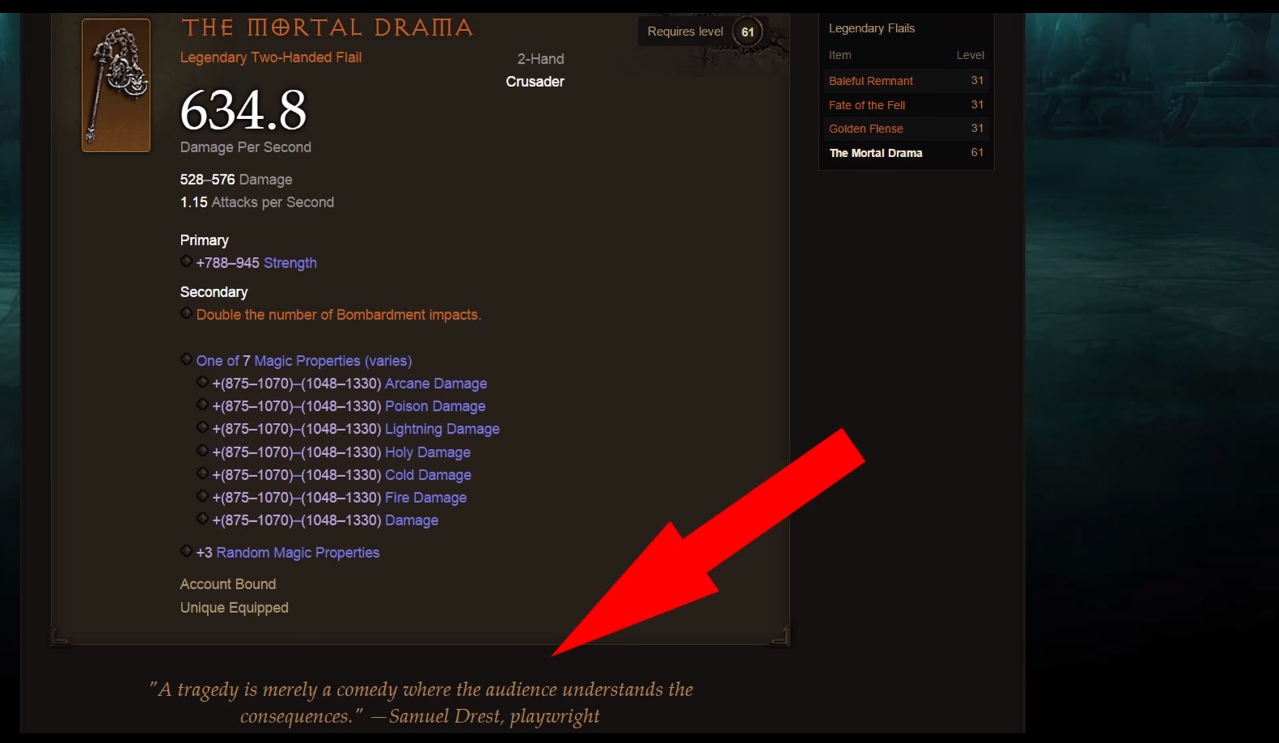This screenshot has width=1279, height=743.
Task: Click The Mortal Drama flail item icon
Action: [x=116, y=86]
